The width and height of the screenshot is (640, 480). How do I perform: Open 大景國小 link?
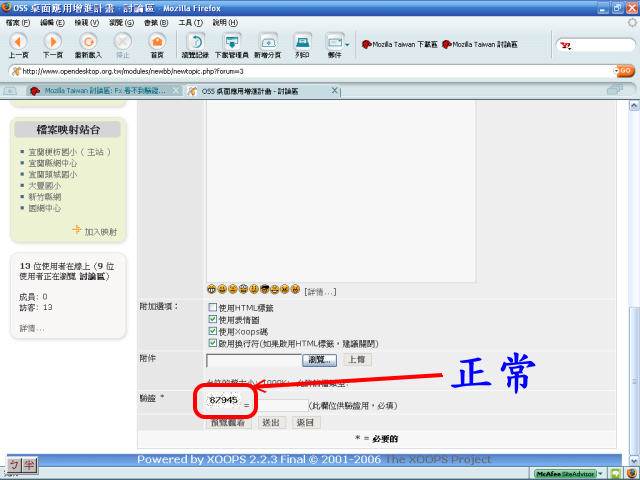click(44, 186)
